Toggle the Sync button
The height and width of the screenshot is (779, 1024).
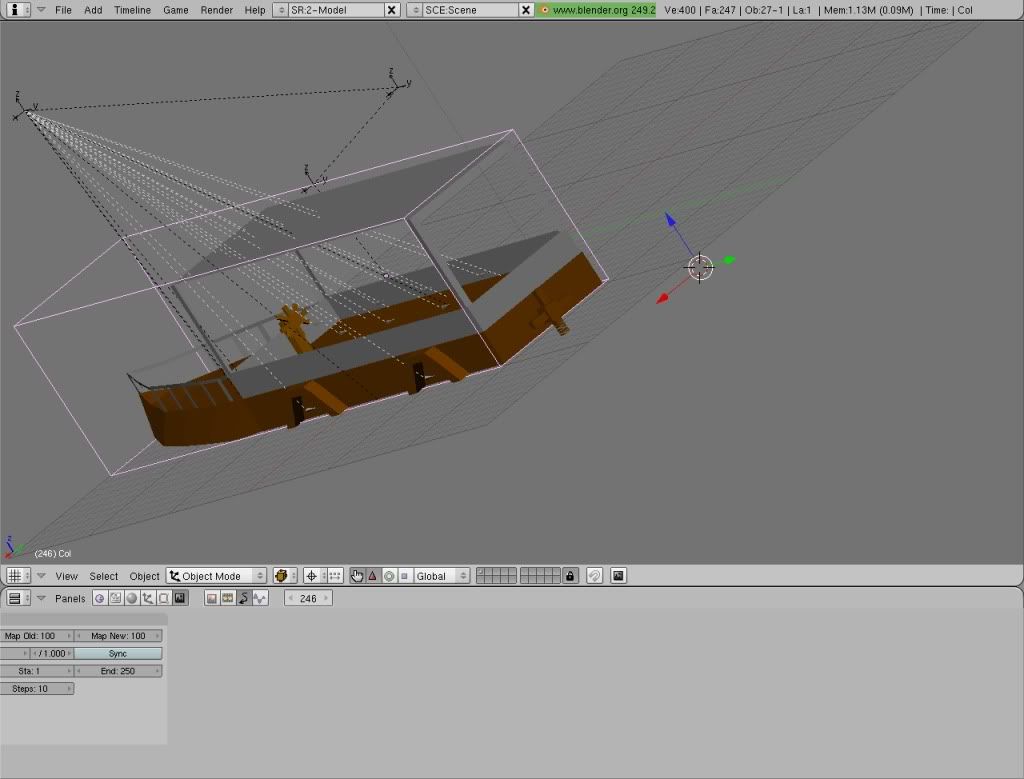pos(118,653)
